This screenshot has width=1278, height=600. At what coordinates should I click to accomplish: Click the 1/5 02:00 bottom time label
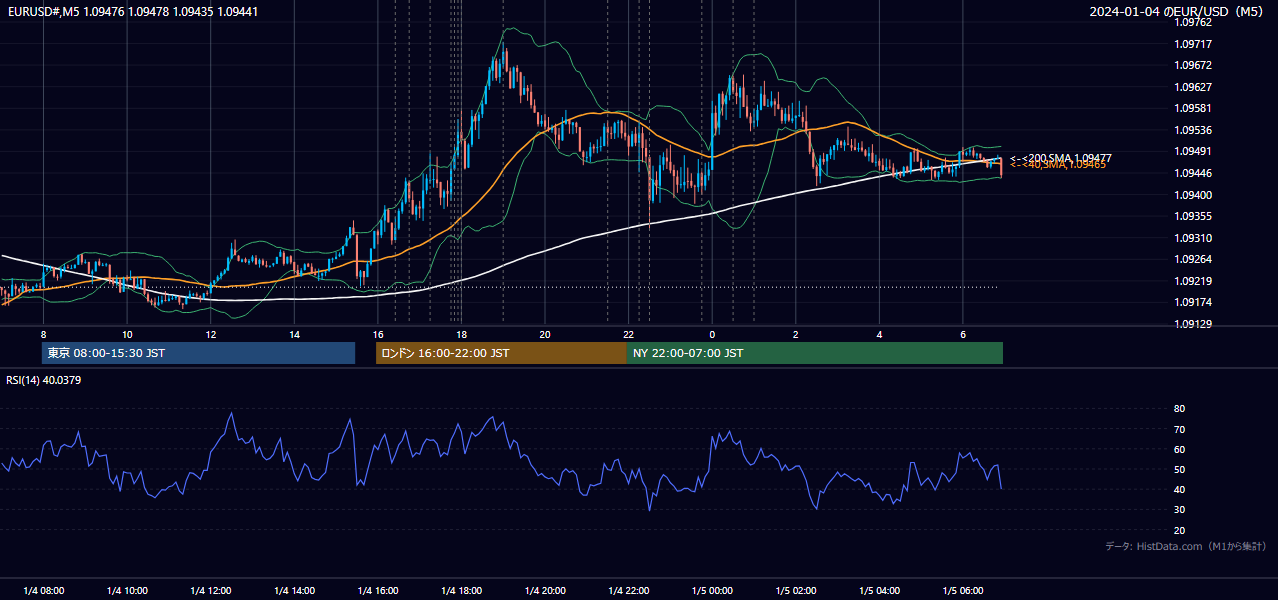[x=796, y=591]
